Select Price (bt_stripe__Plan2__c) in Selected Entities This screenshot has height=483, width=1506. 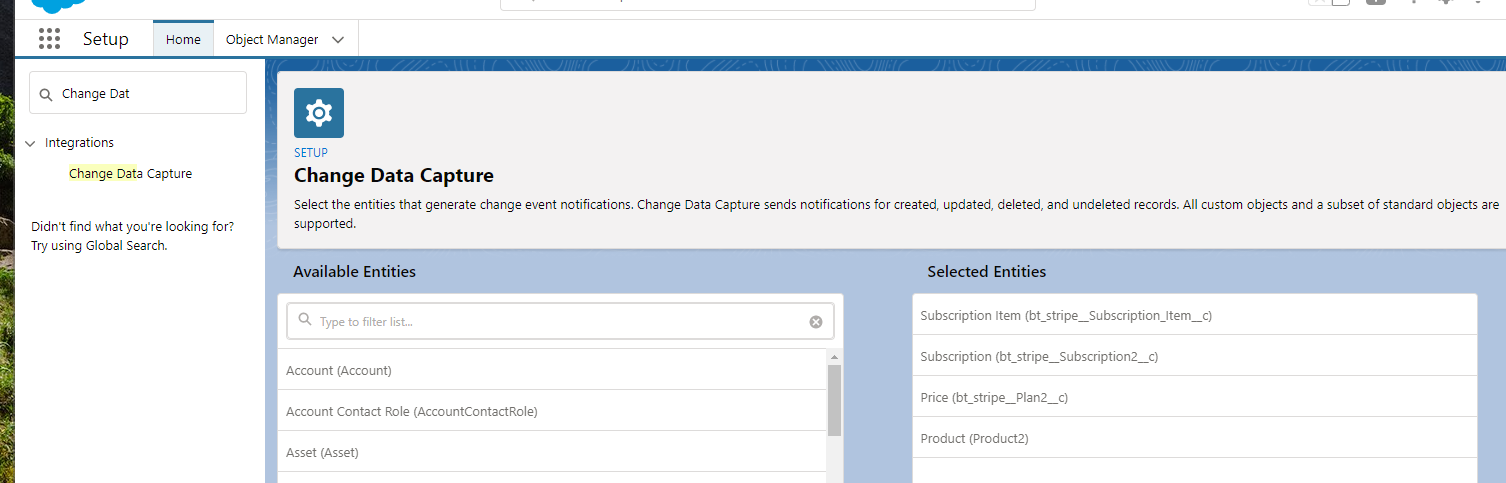(1194, 397)
